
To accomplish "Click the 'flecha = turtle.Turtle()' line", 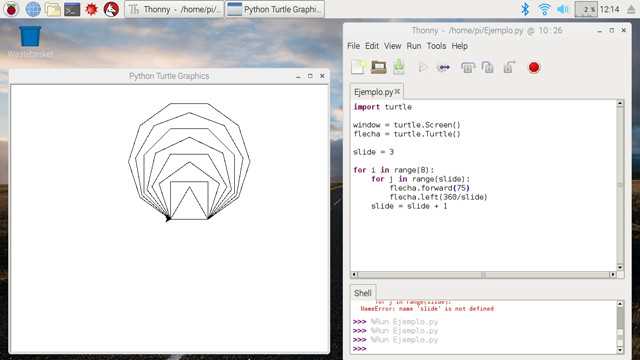I will [x=407, y=134].
